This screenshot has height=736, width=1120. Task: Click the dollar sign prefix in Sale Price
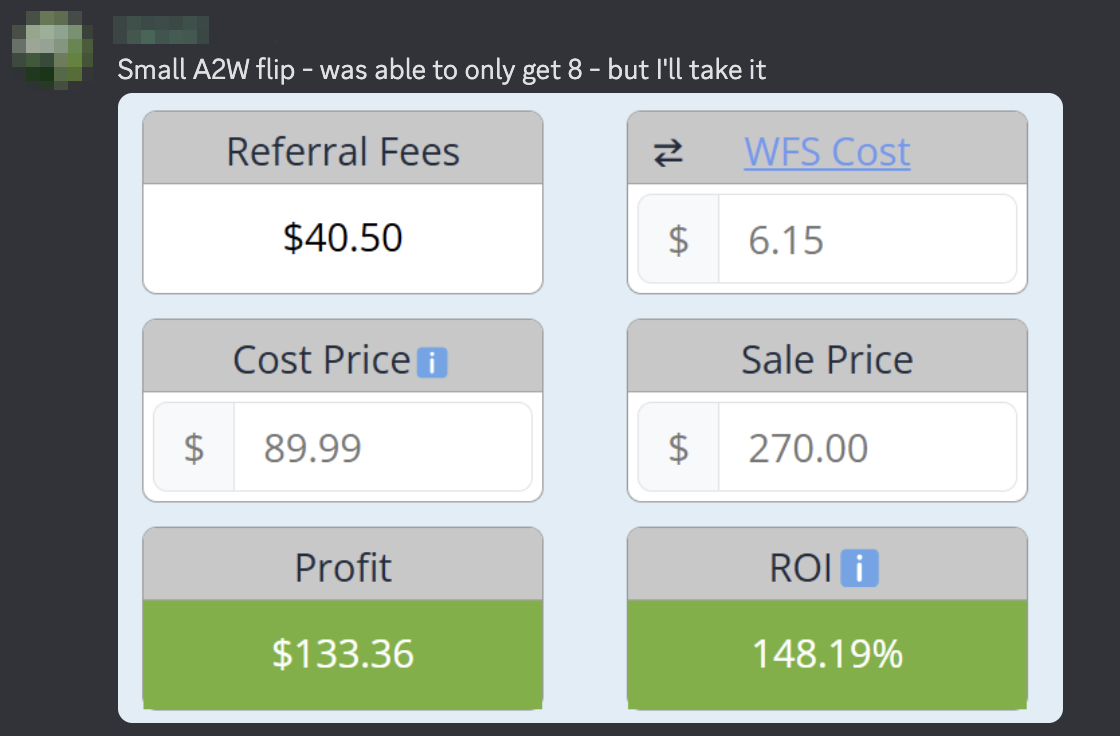click(678, 448)
